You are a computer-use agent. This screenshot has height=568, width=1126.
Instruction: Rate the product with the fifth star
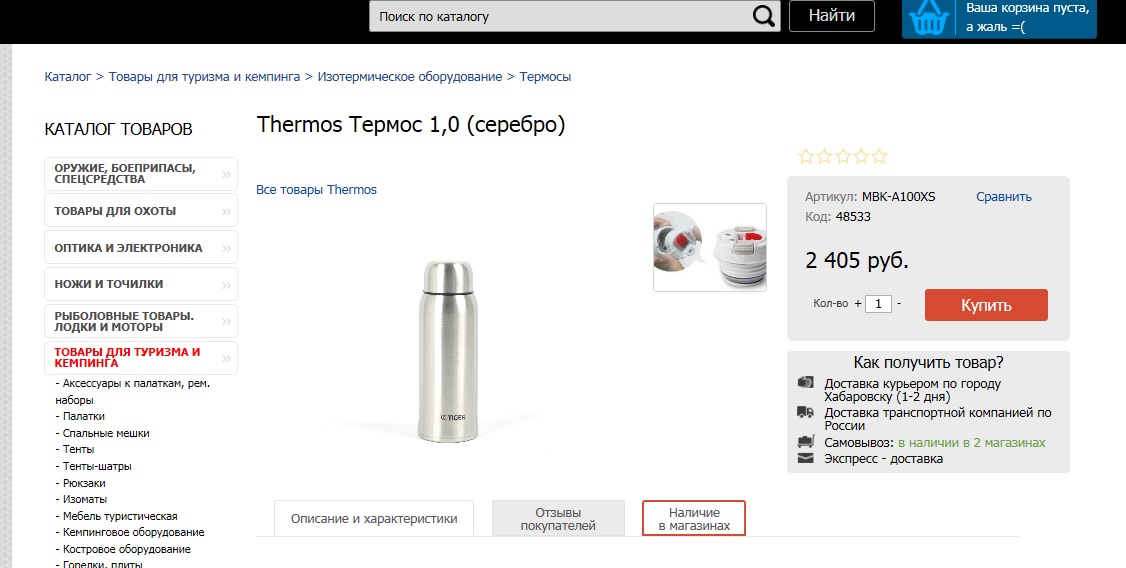coord(879,156)
